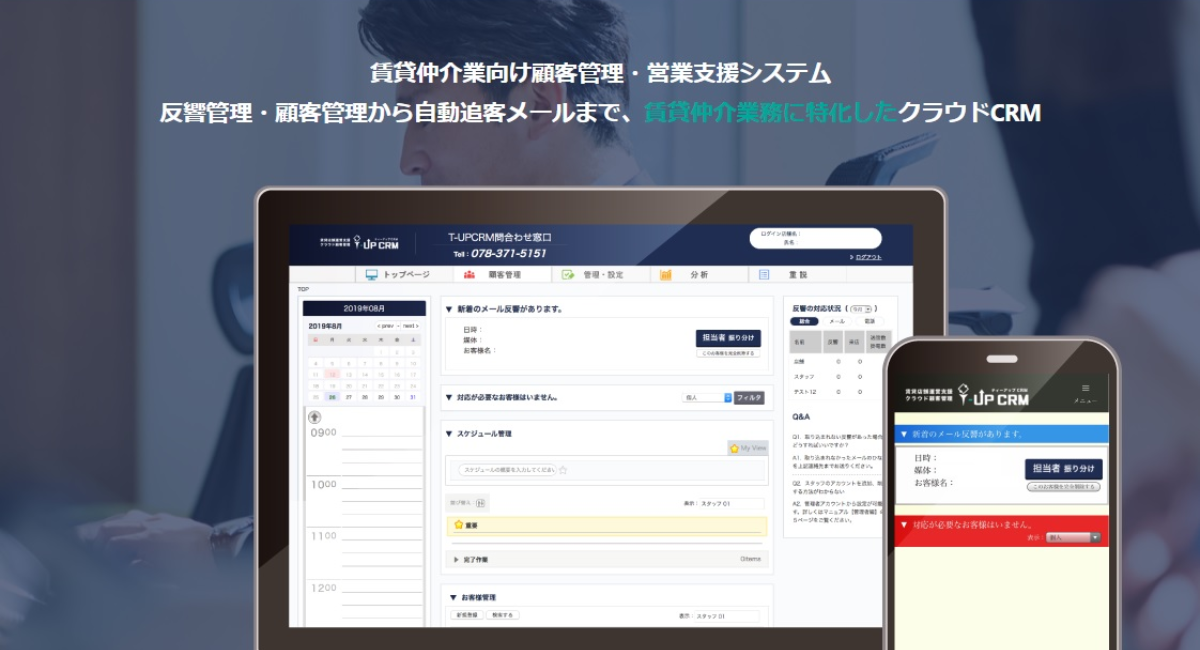
Task: Select the メール pill in response status
Action: [x=837, y=321]
